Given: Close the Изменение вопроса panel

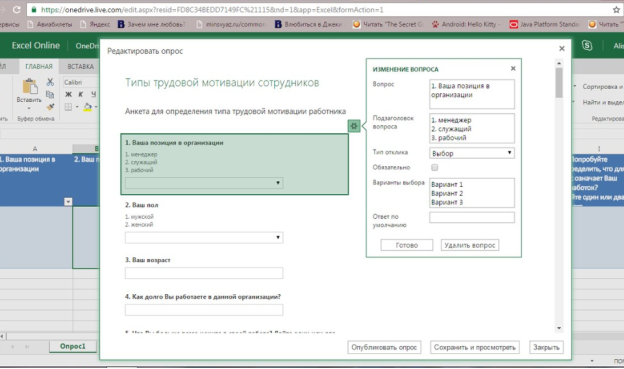Looking at the screenshot, I should tap(513, 68).
